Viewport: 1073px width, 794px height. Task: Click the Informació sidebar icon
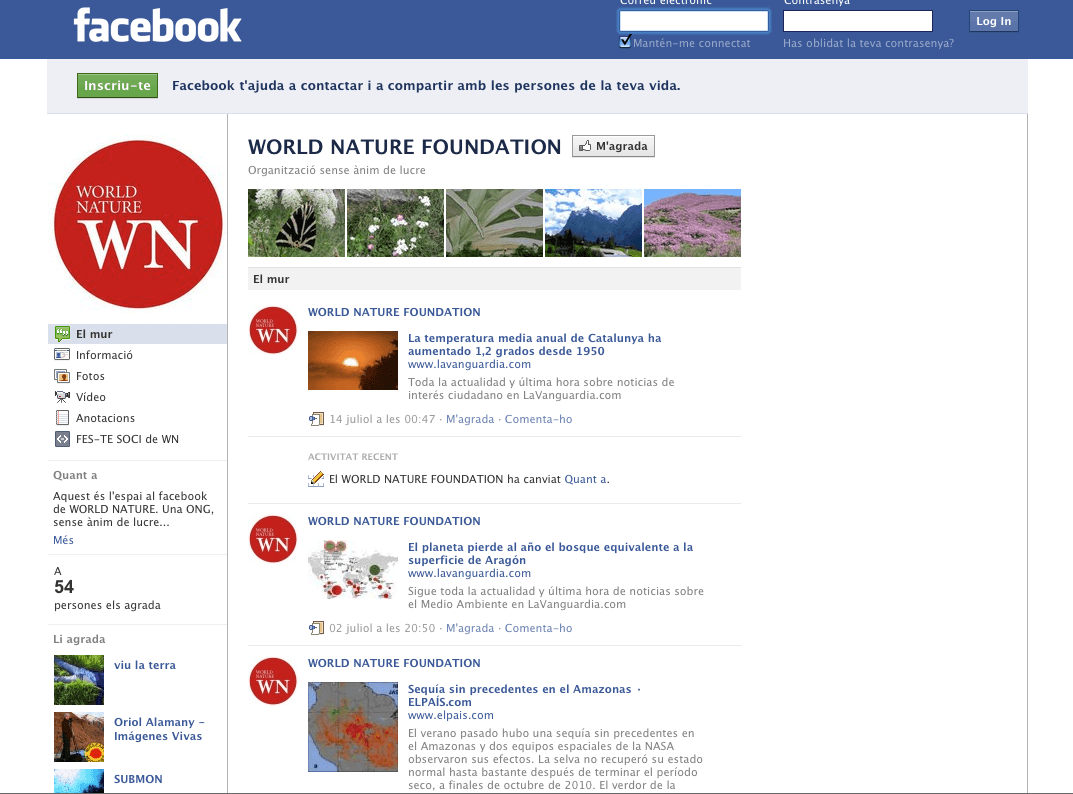pos(62,355)
